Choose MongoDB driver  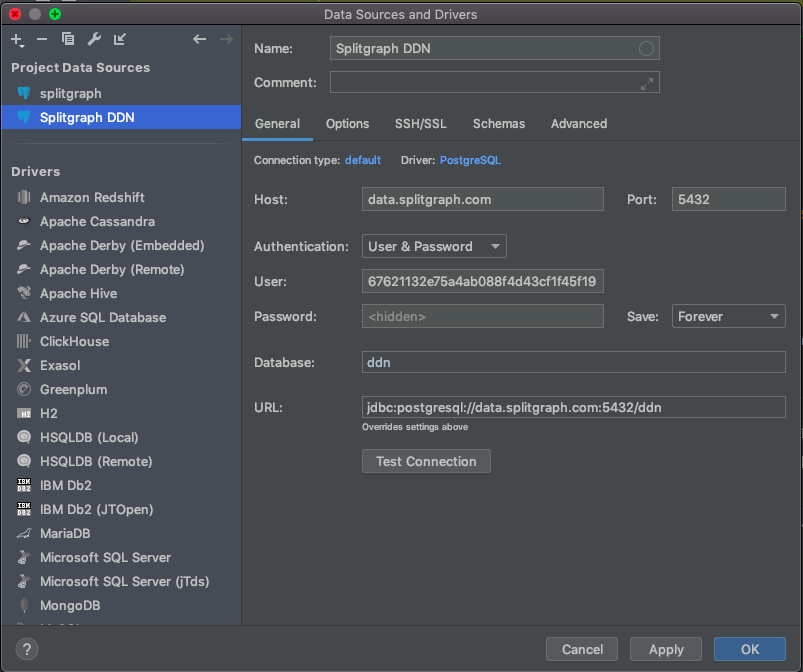pyautogui.click(x=121, y=605)
